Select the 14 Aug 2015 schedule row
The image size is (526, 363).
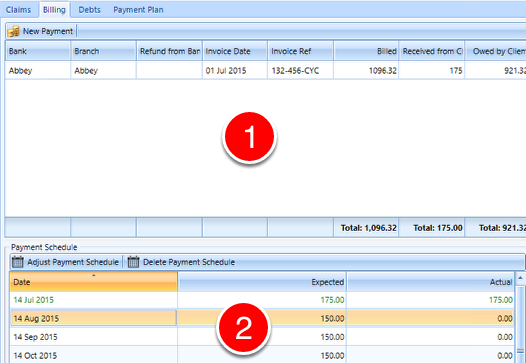(x=262, y=318)
